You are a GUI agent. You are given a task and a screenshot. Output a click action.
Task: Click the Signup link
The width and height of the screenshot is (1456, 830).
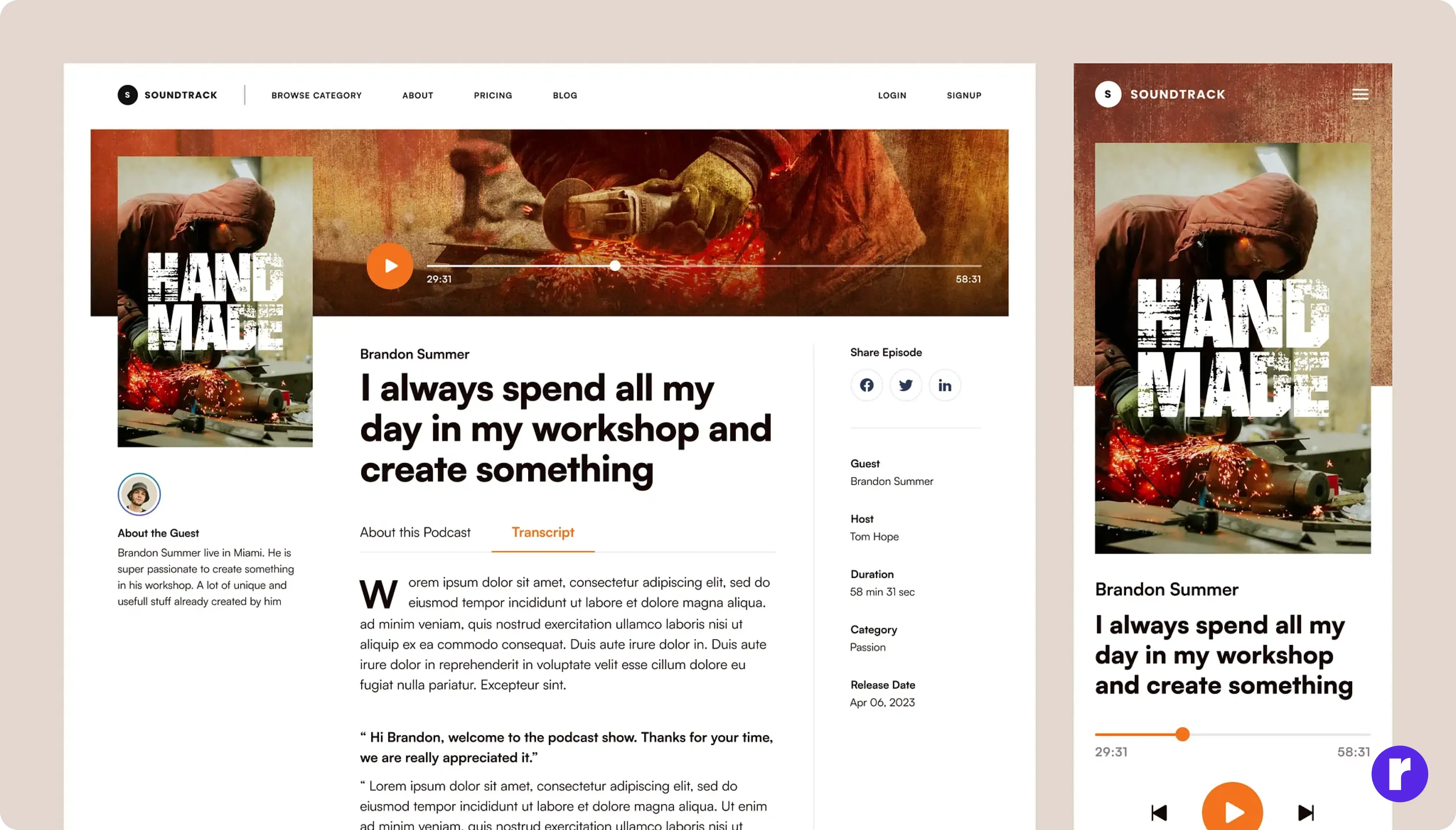(x=964, y=95)
